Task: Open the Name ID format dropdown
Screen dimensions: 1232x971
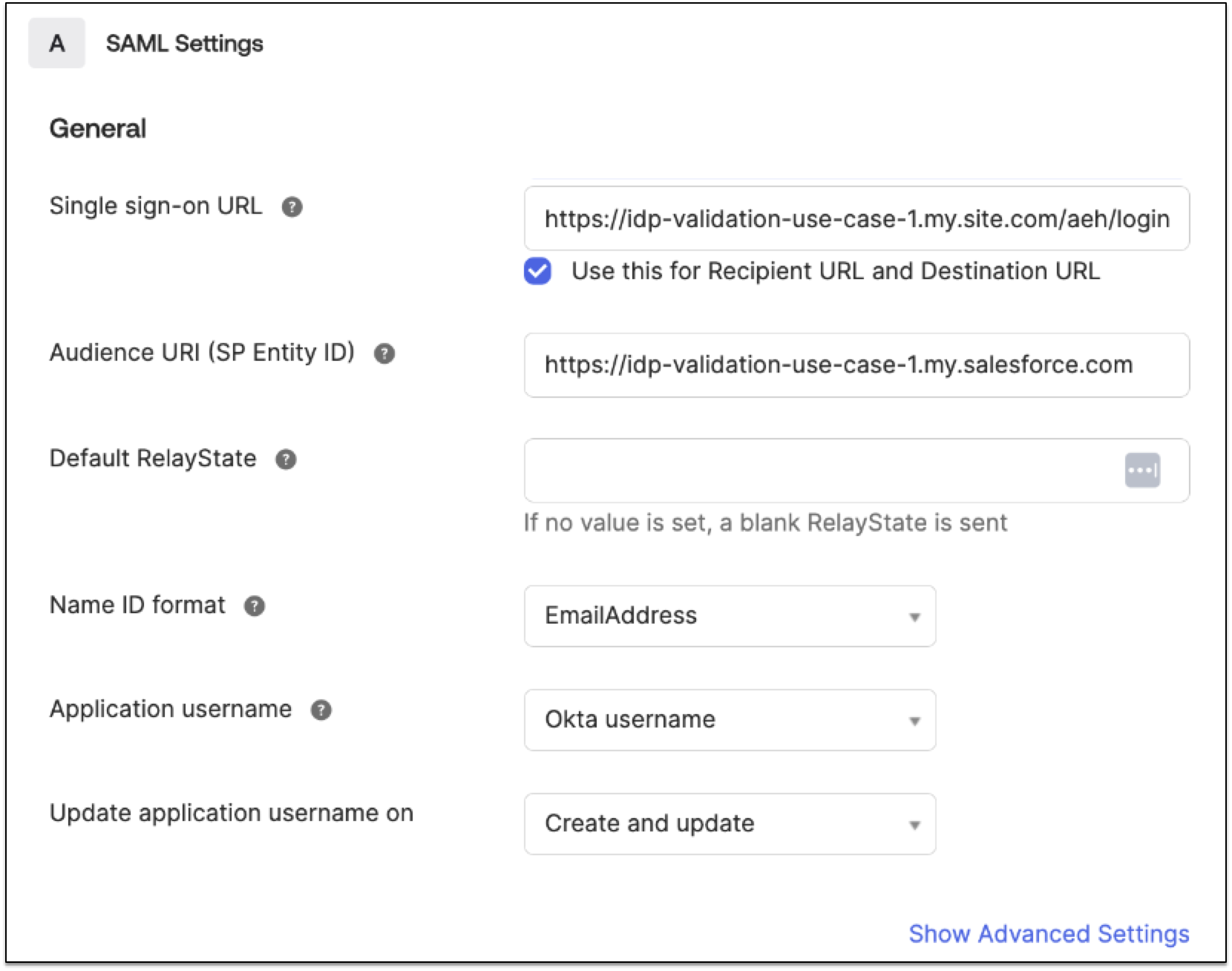Action: 916,615
